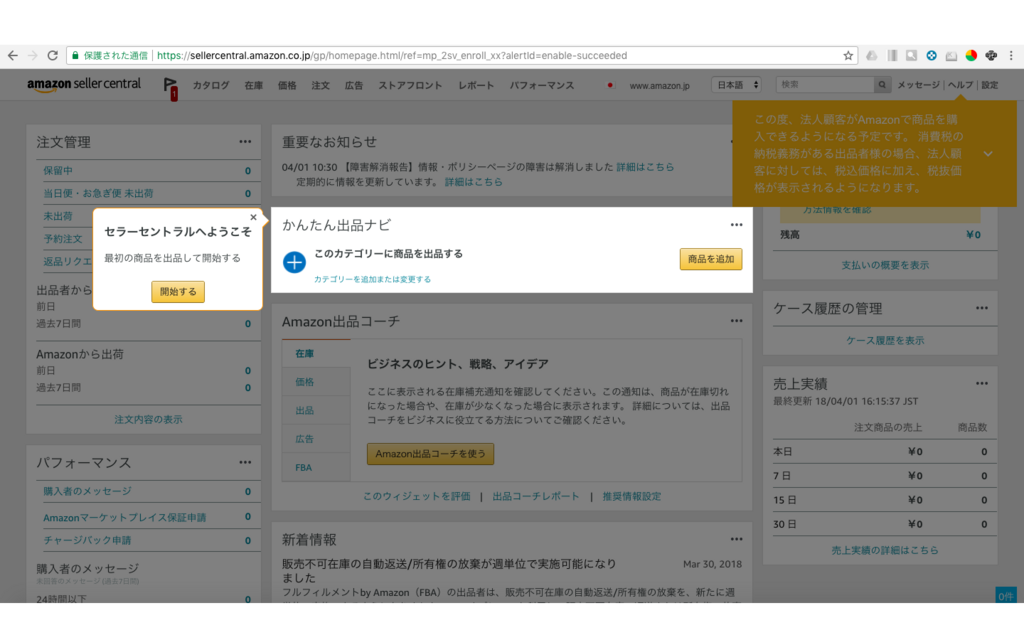Open the notification flag icon
Viewport: 1024px width, 640px height.
(170, 87)
